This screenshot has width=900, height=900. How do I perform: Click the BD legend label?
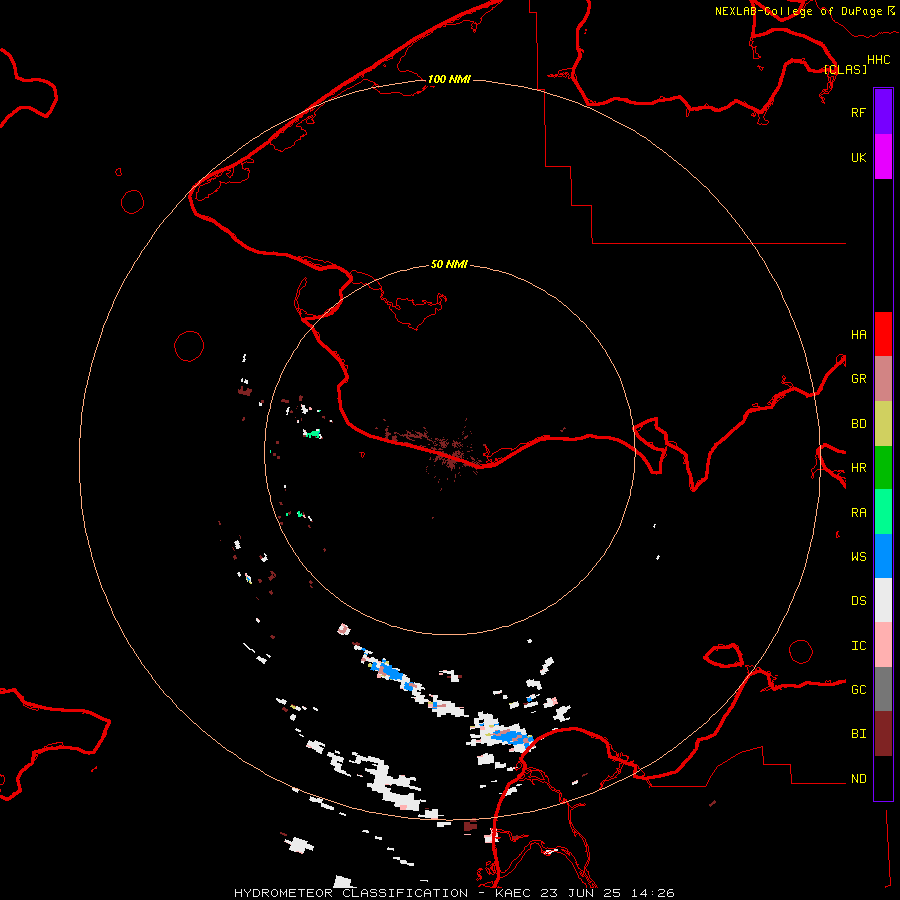point(858,424)
